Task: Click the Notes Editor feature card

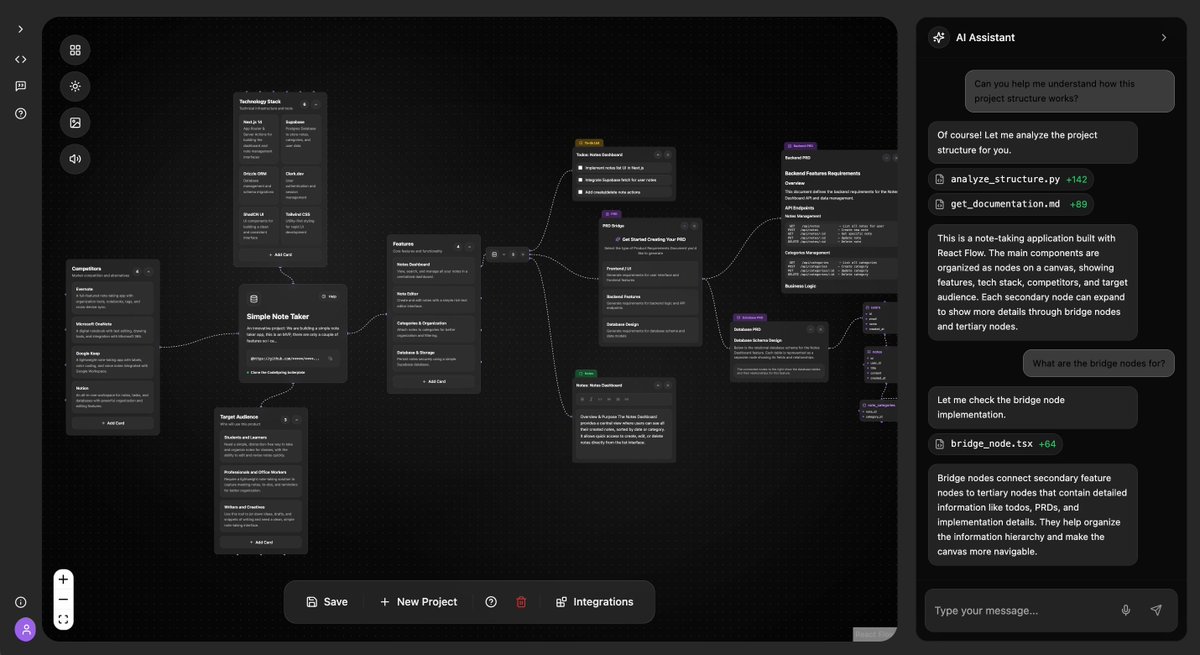Action: pos(433,300)
